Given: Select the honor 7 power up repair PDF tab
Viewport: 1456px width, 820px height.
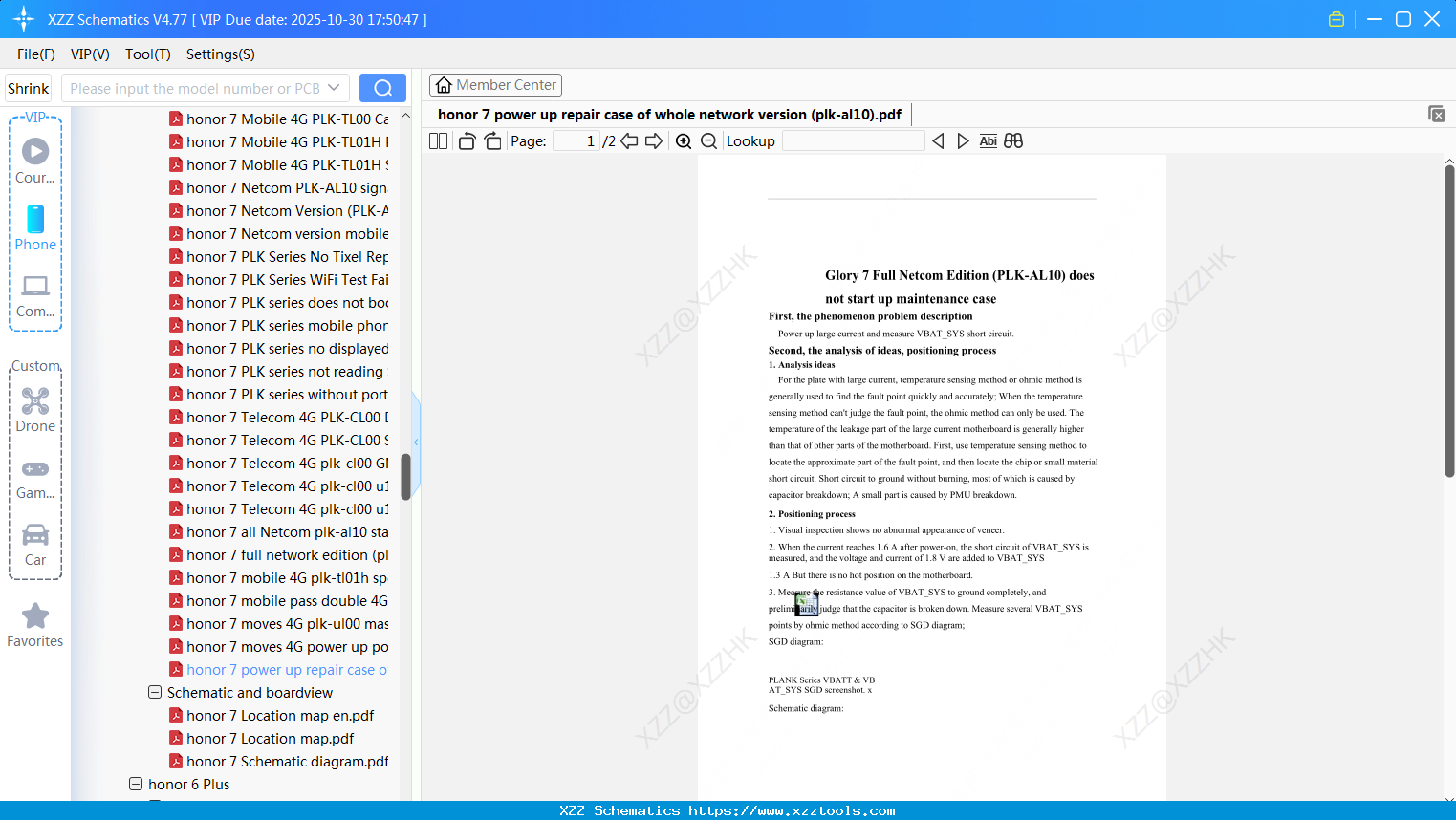Looking at the screenshot, I should click(669, 115).
